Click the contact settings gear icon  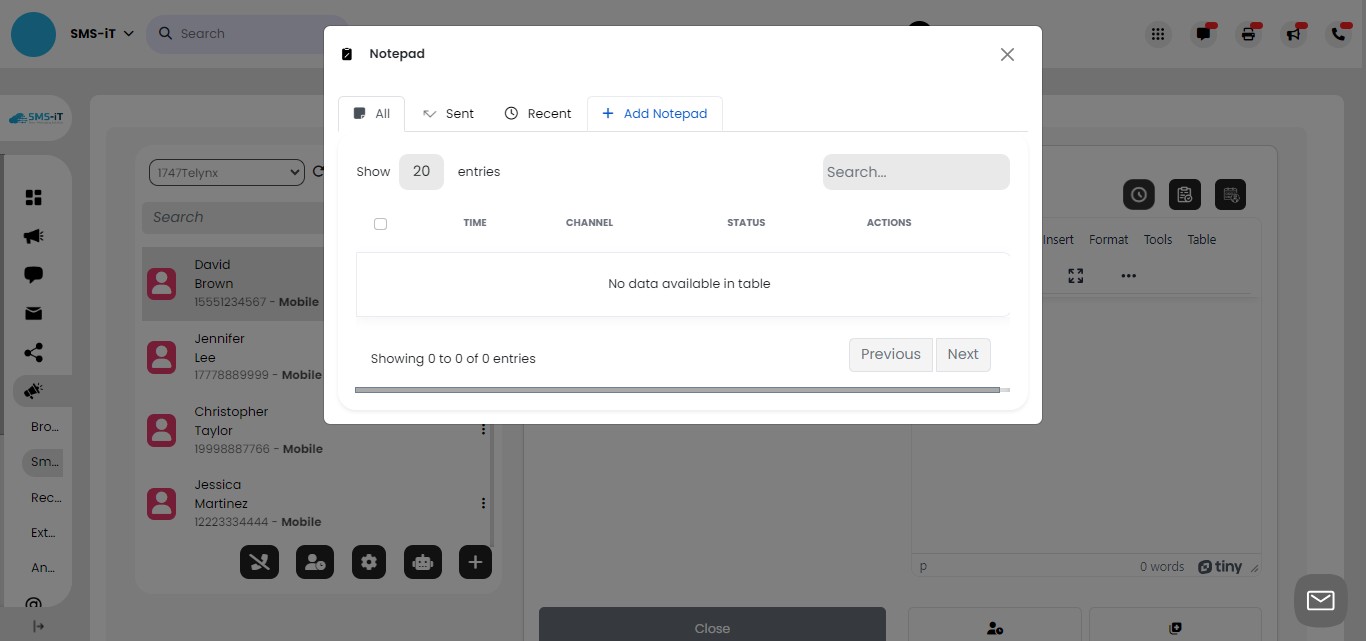click(368, 562)
